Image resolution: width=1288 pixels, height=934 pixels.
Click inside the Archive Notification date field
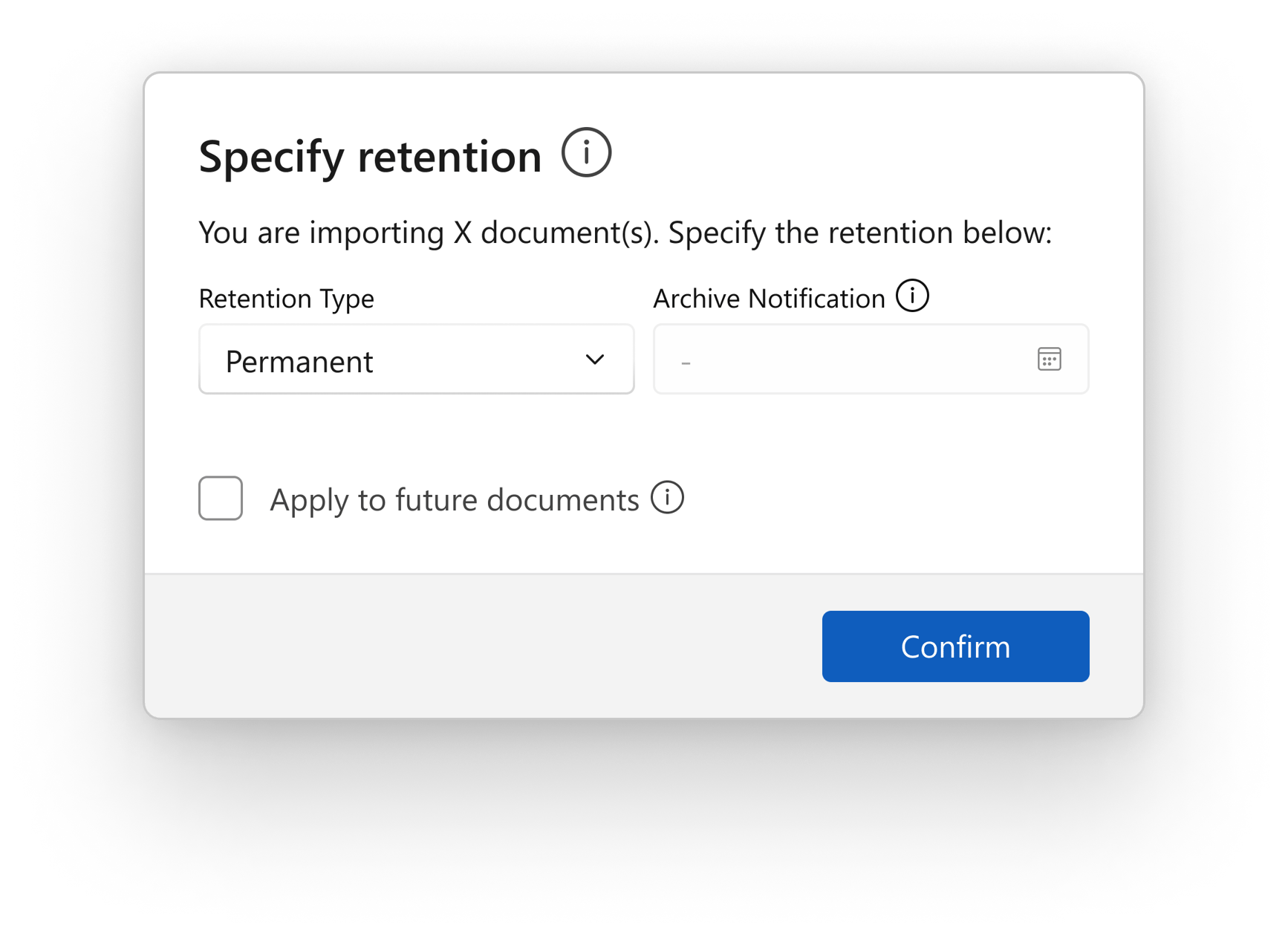817,360
